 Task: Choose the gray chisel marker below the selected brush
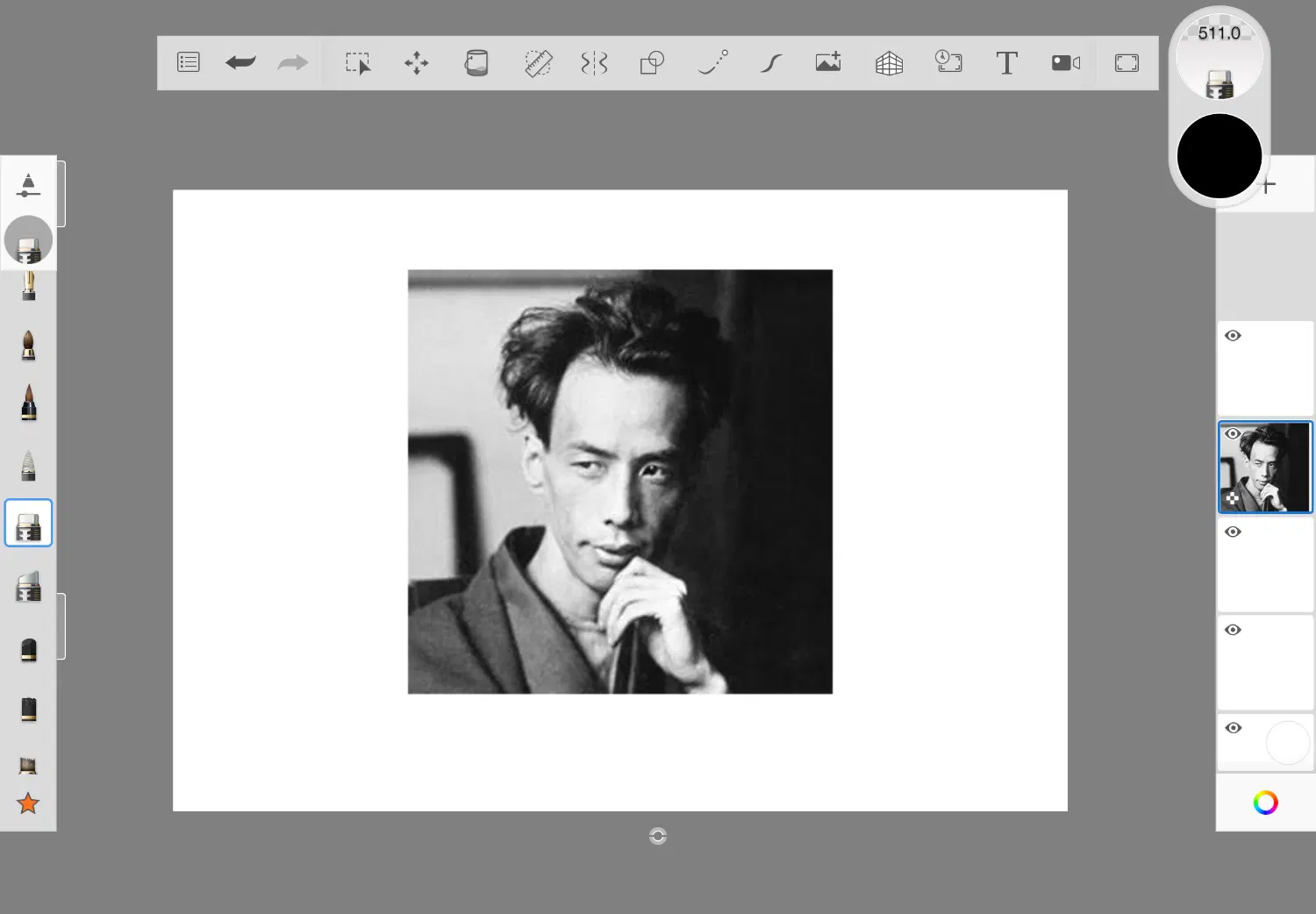(29, 587)
